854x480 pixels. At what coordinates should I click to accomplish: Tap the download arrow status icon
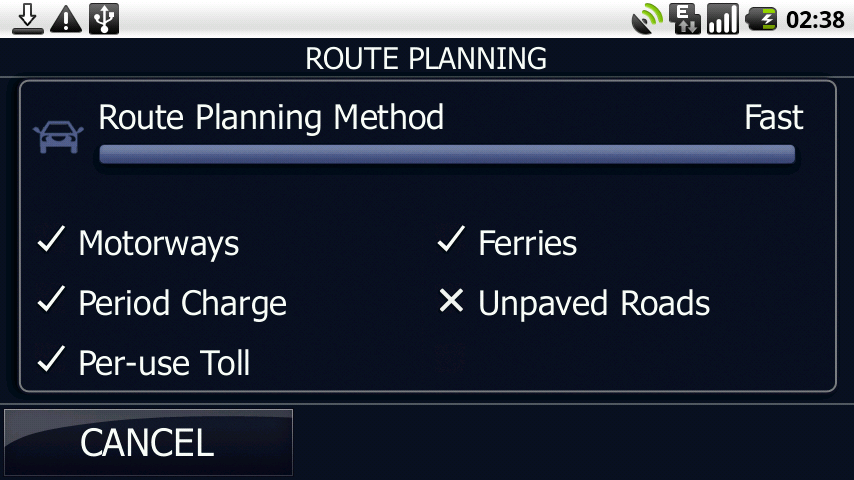coord(28,19)
